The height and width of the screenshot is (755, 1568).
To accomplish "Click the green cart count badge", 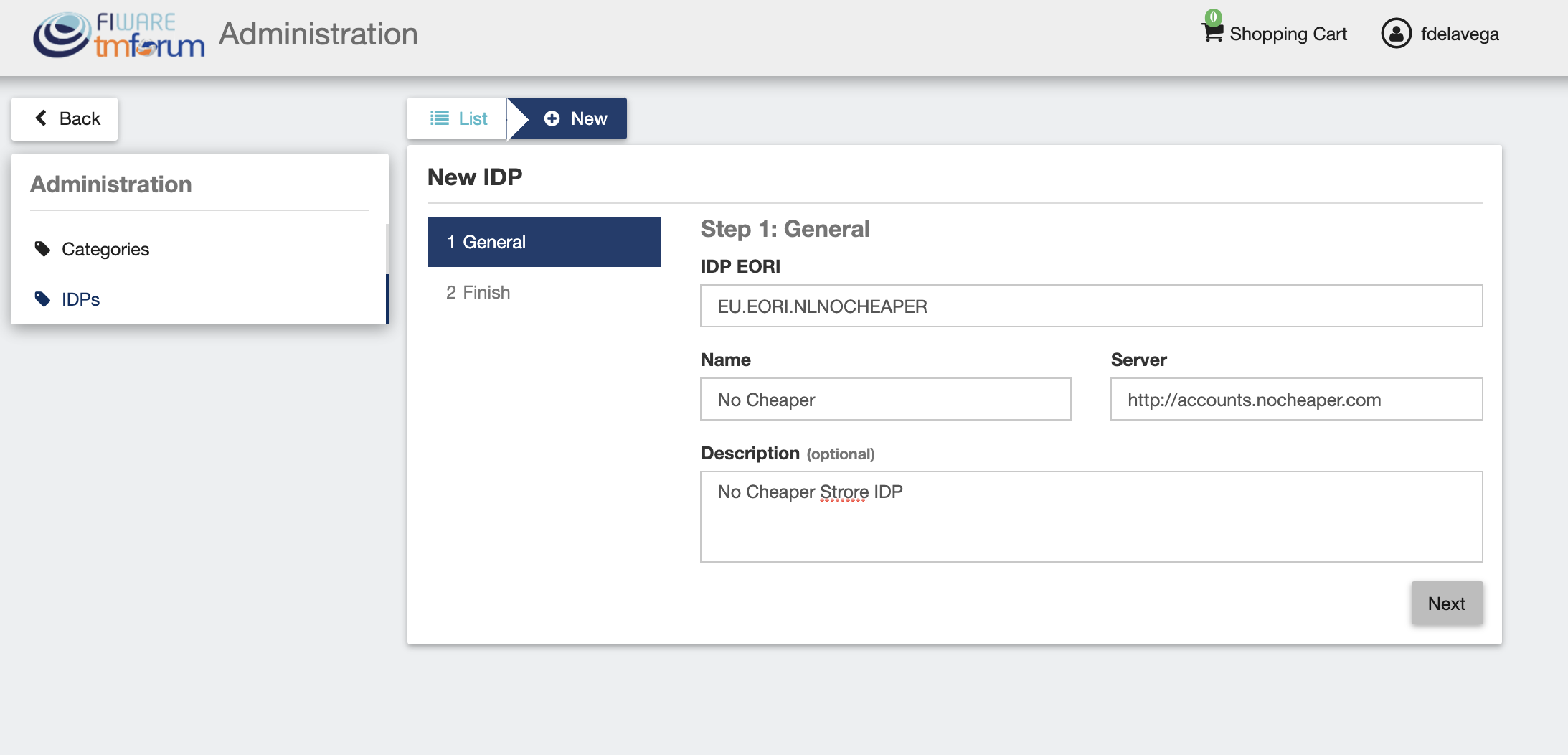I will click(1213, 17).
